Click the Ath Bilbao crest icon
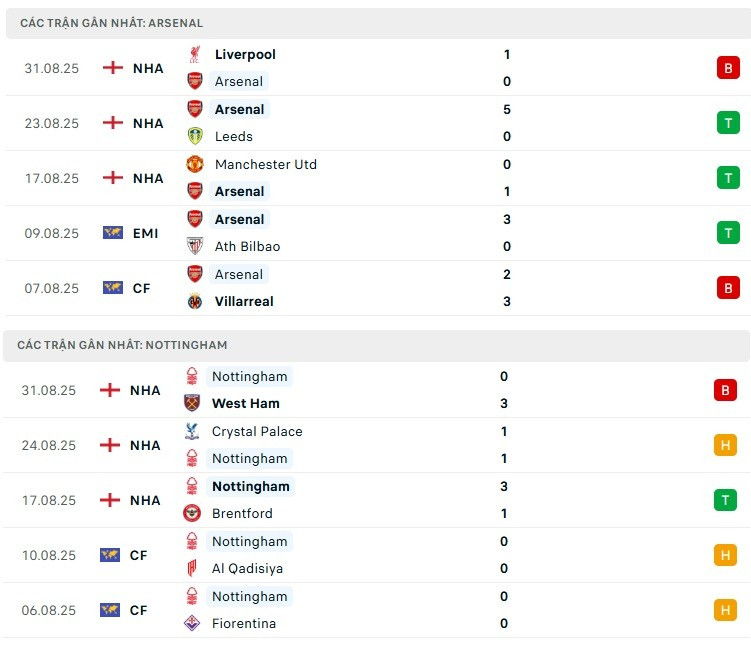The height and width of the screenshot is (647, 751). (194, 246)
